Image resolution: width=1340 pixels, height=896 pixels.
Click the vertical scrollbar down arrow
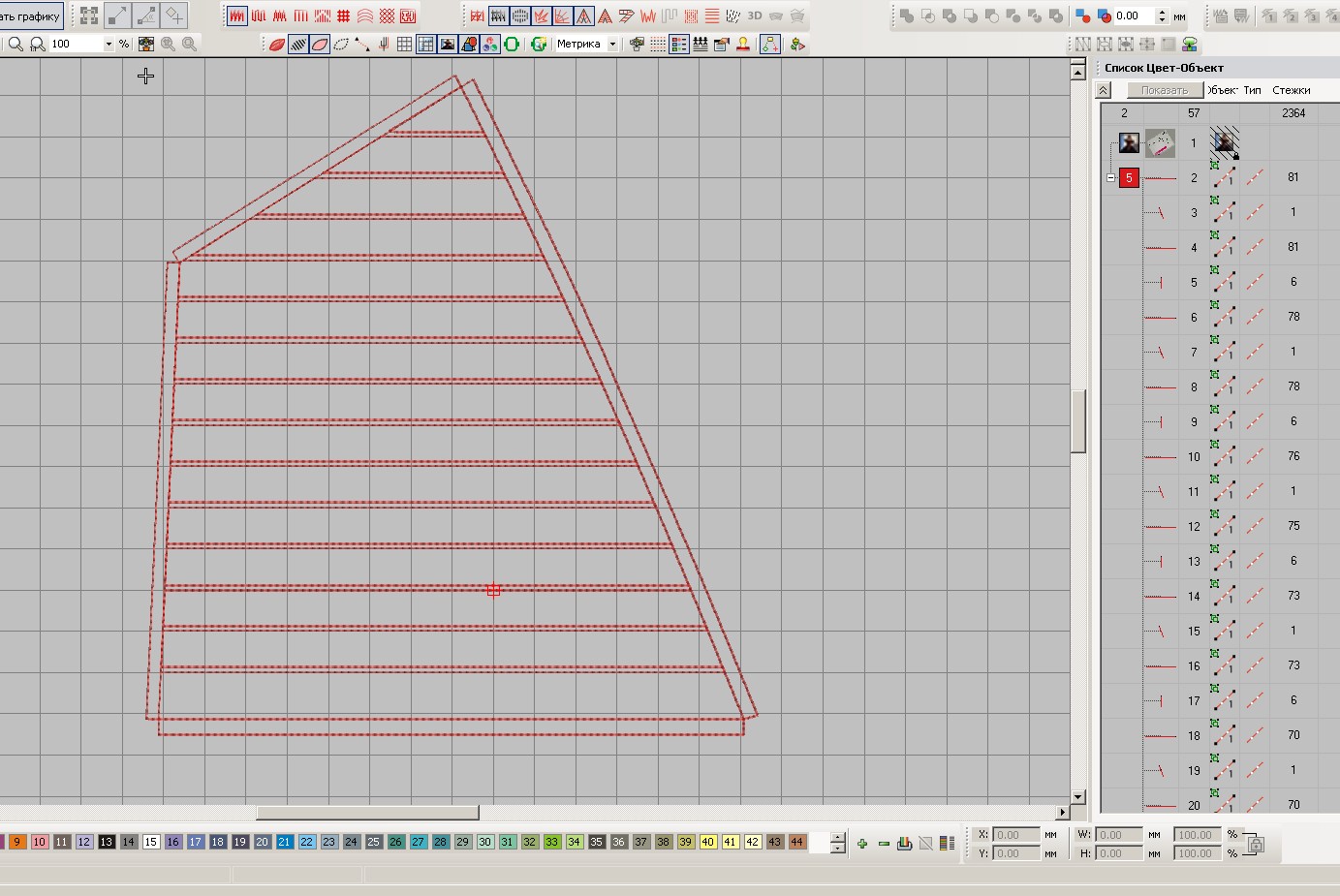1077,797
